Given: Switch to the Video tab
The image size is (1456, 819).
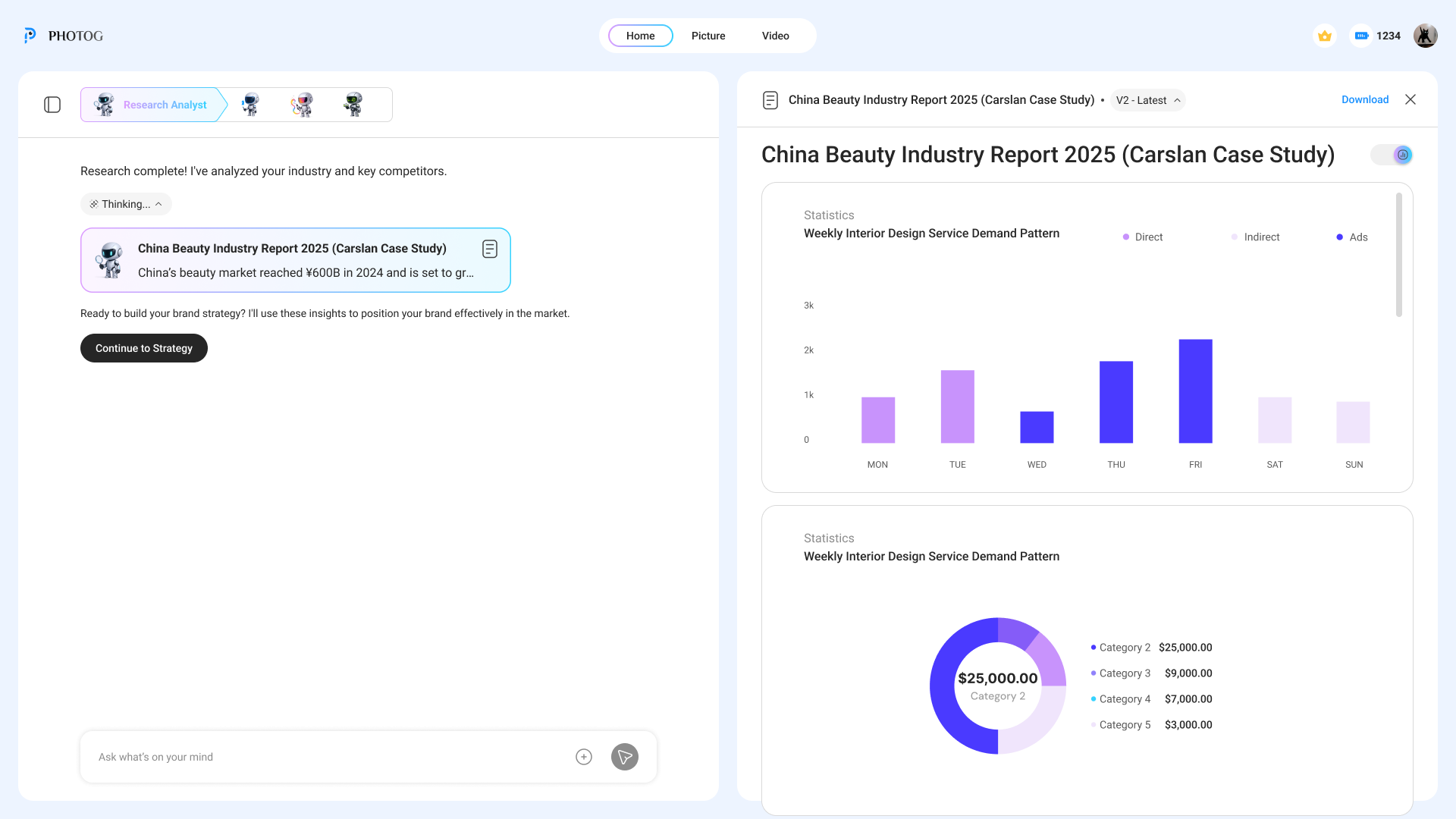Looking at the screenshot, I should pyautogui.click(x=775, y=36).
